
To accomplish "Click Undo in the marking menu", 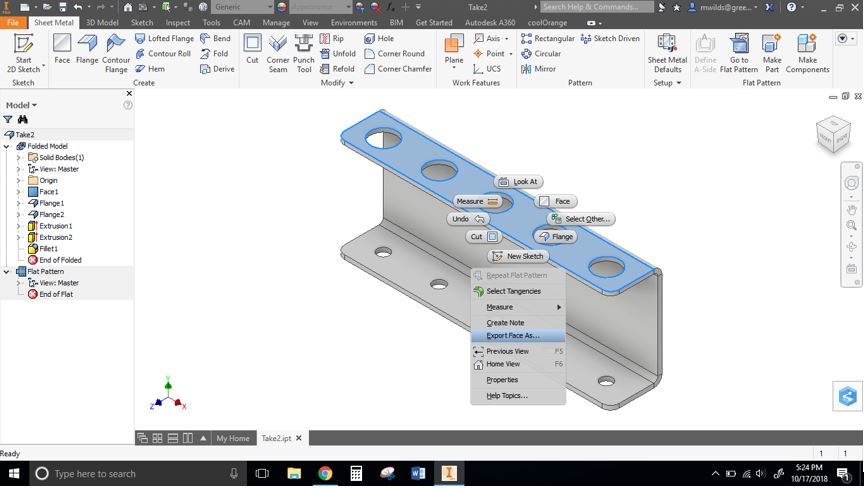I will tap(467, 219).
